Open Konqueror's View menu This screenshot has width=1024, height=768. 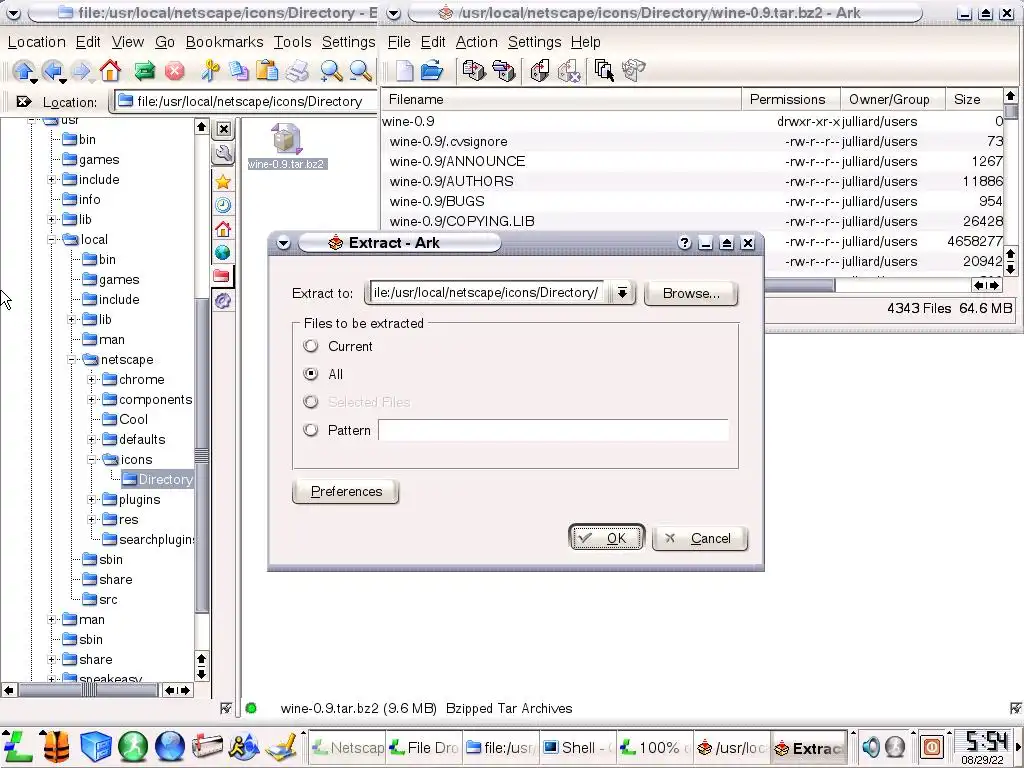coord(127,42)
